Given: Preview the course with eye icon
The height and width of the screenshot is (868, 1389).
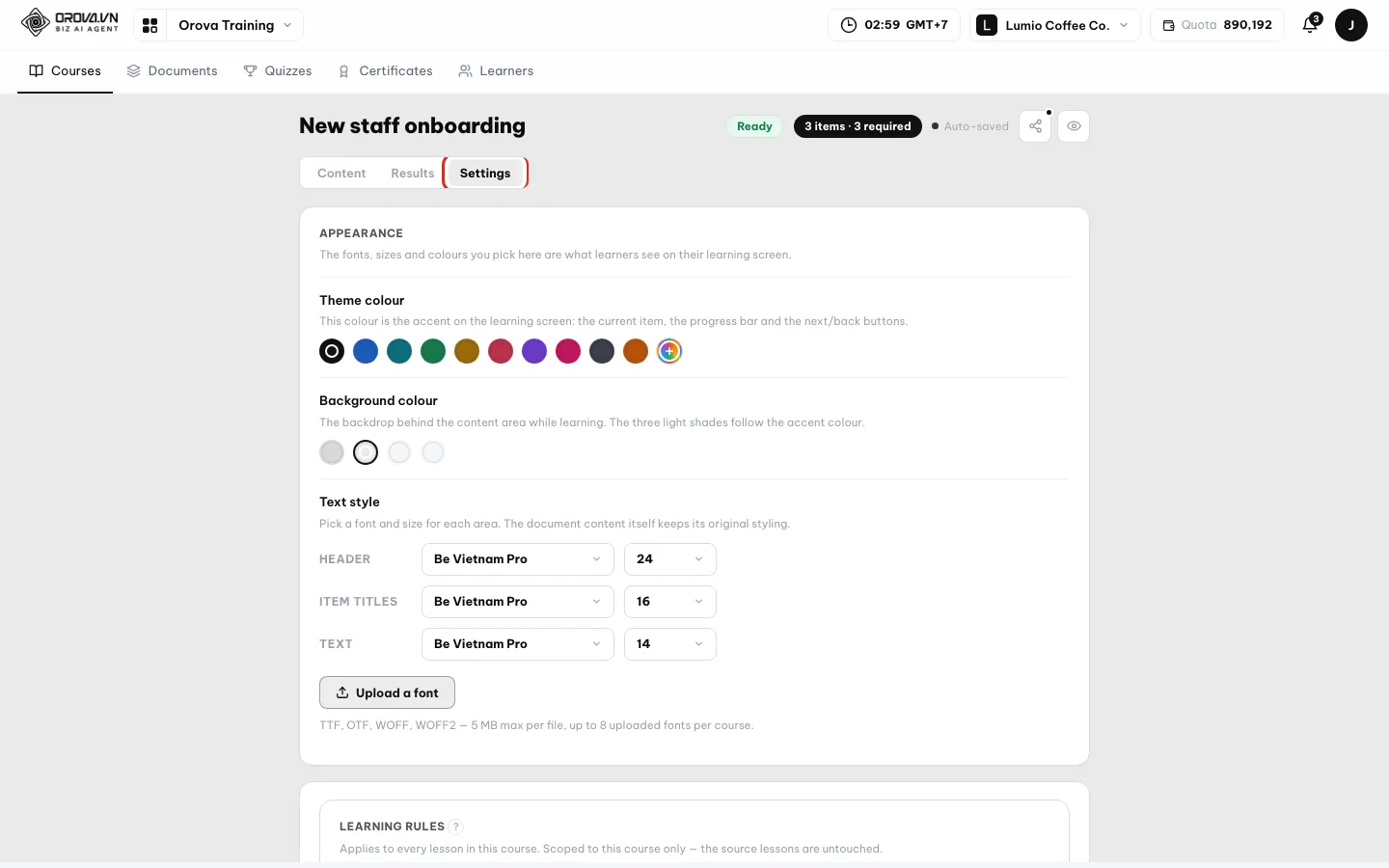Looking at the screenshot, I should (1074, 126).
